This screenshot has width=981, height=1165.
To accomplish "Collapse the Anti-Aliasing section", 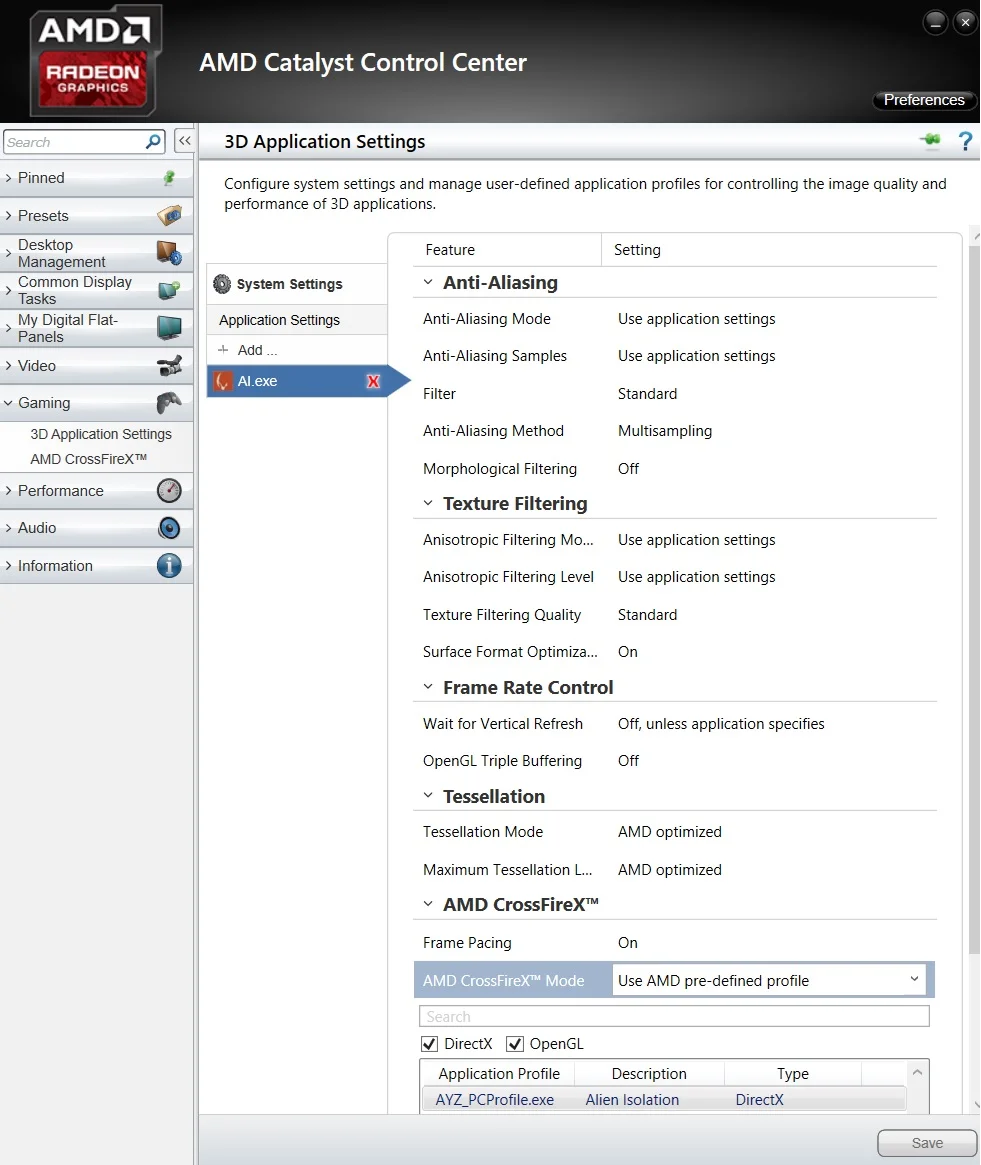I will [x=428, y=282].
